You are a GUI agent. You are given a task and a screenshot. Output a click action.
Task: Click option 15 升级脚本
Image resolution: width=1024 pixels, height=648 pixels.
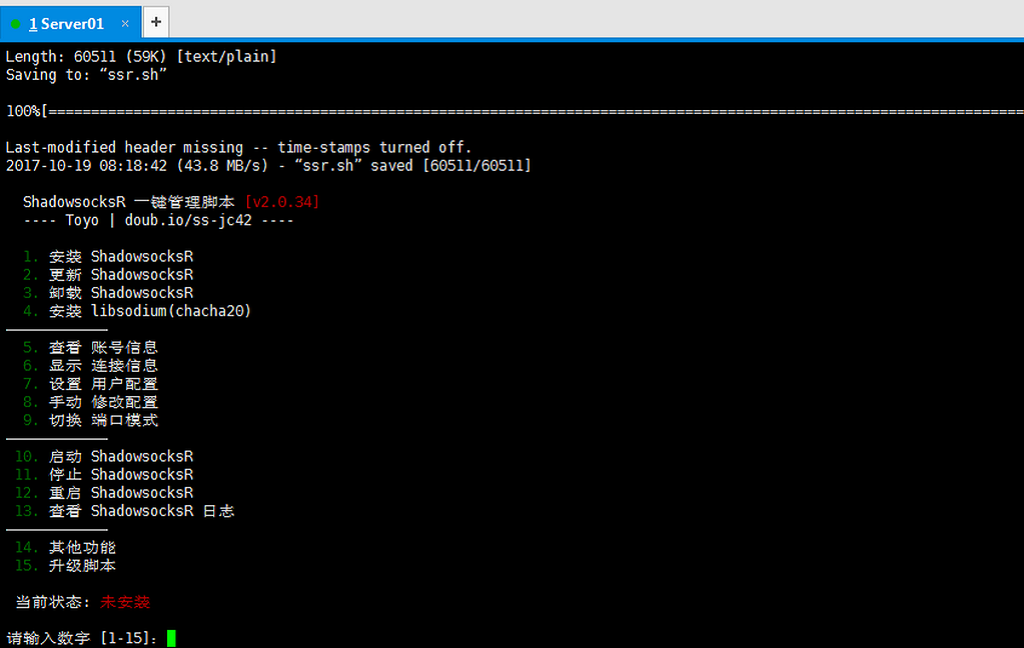click(65, 566)
